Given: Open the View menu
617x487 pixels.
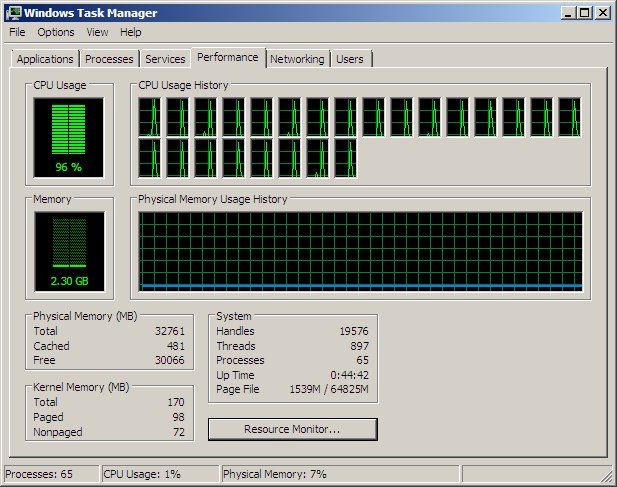Looking at the screenshot, I should pos(97,32).
